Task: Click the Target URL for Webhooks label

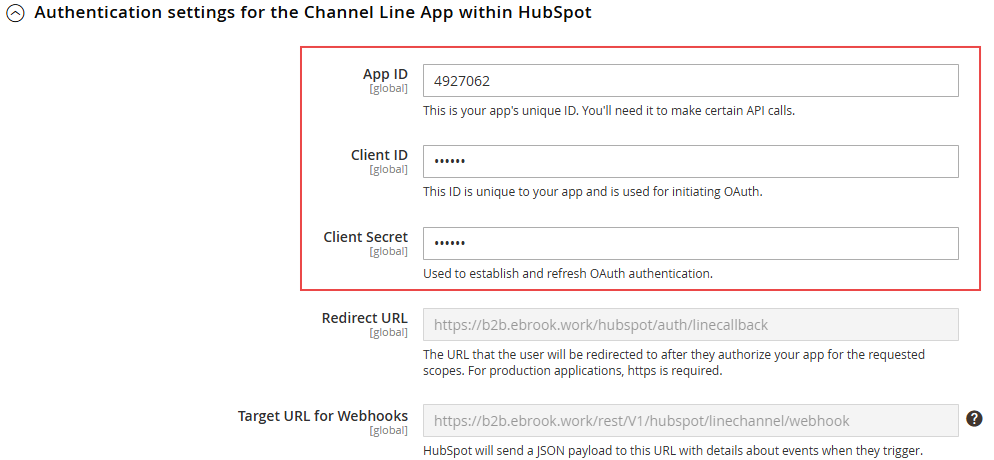Action: click(x=323, y=416)
